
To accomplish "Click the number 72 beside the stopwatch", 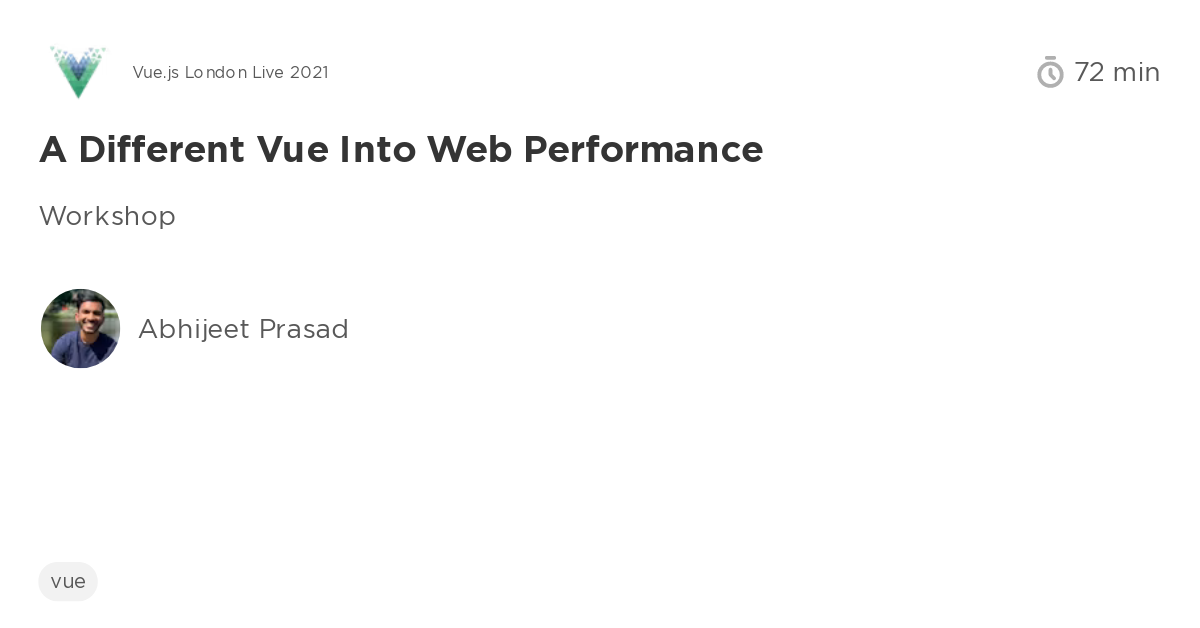I will 1089,72.
